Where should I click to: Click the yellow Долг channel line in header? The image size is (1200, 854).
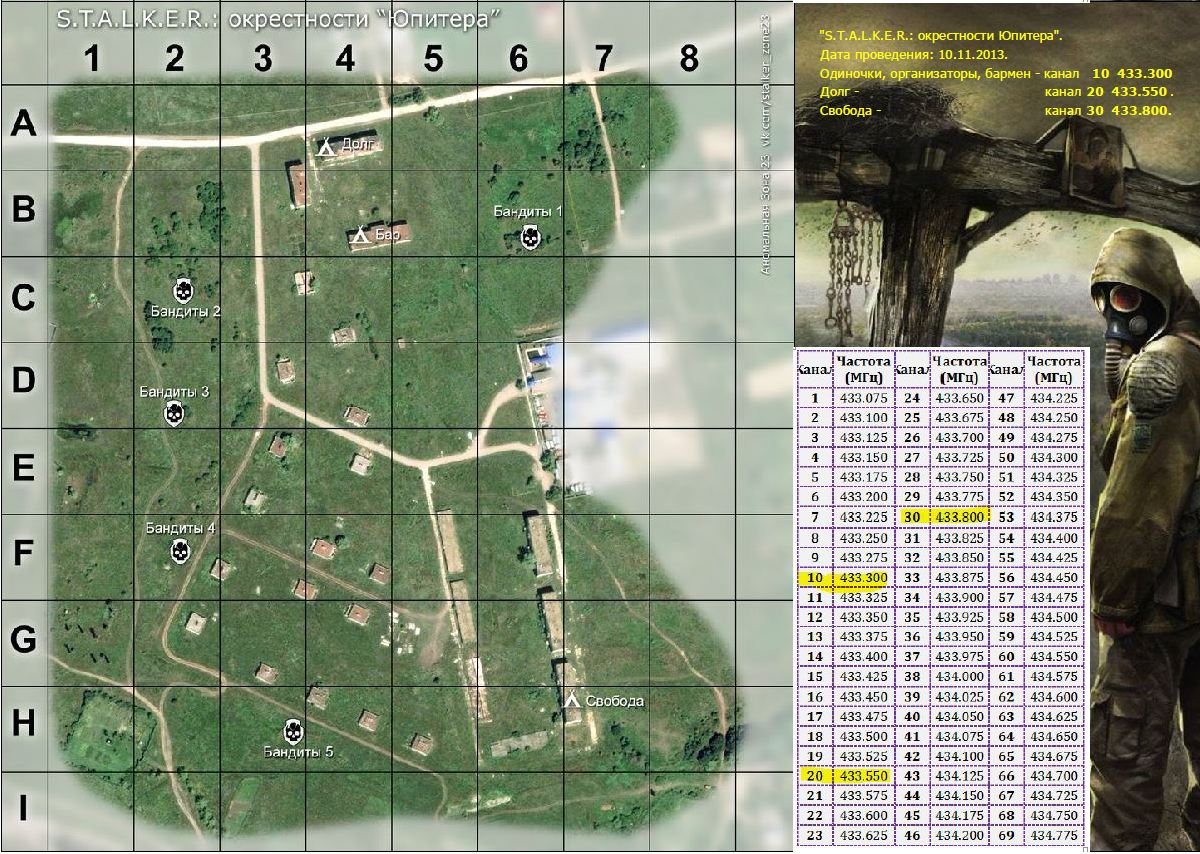995,92
